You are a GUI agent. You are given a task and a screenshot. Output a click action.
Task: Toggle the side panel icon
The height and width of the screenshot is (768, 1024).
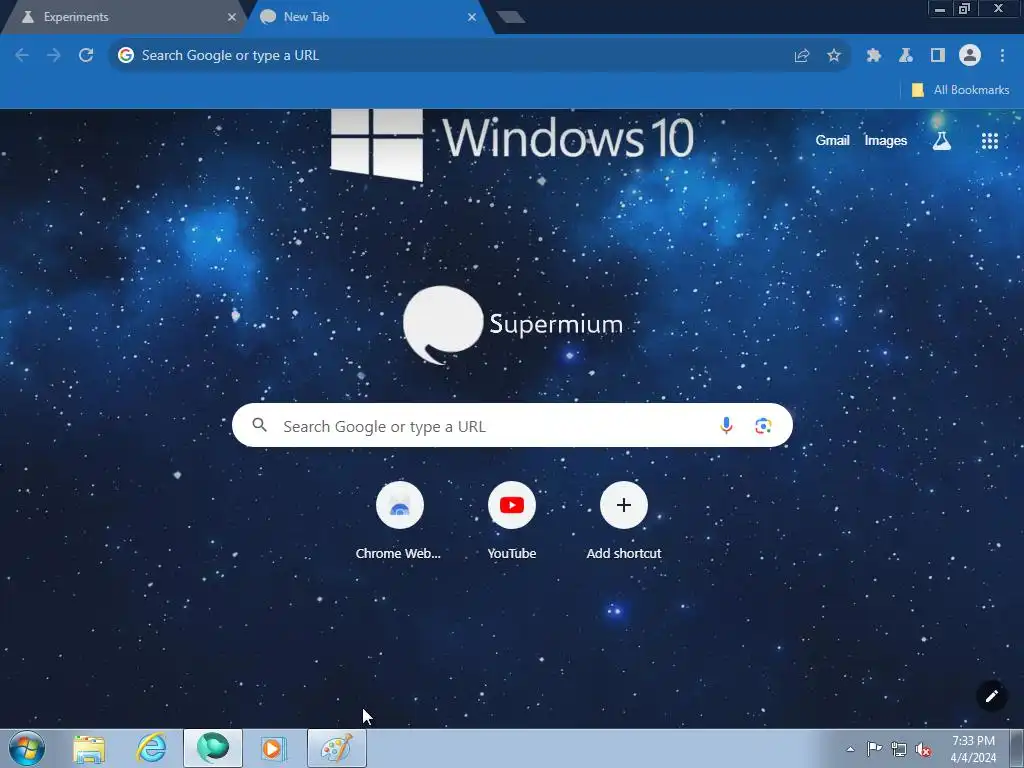pos(938,56)
